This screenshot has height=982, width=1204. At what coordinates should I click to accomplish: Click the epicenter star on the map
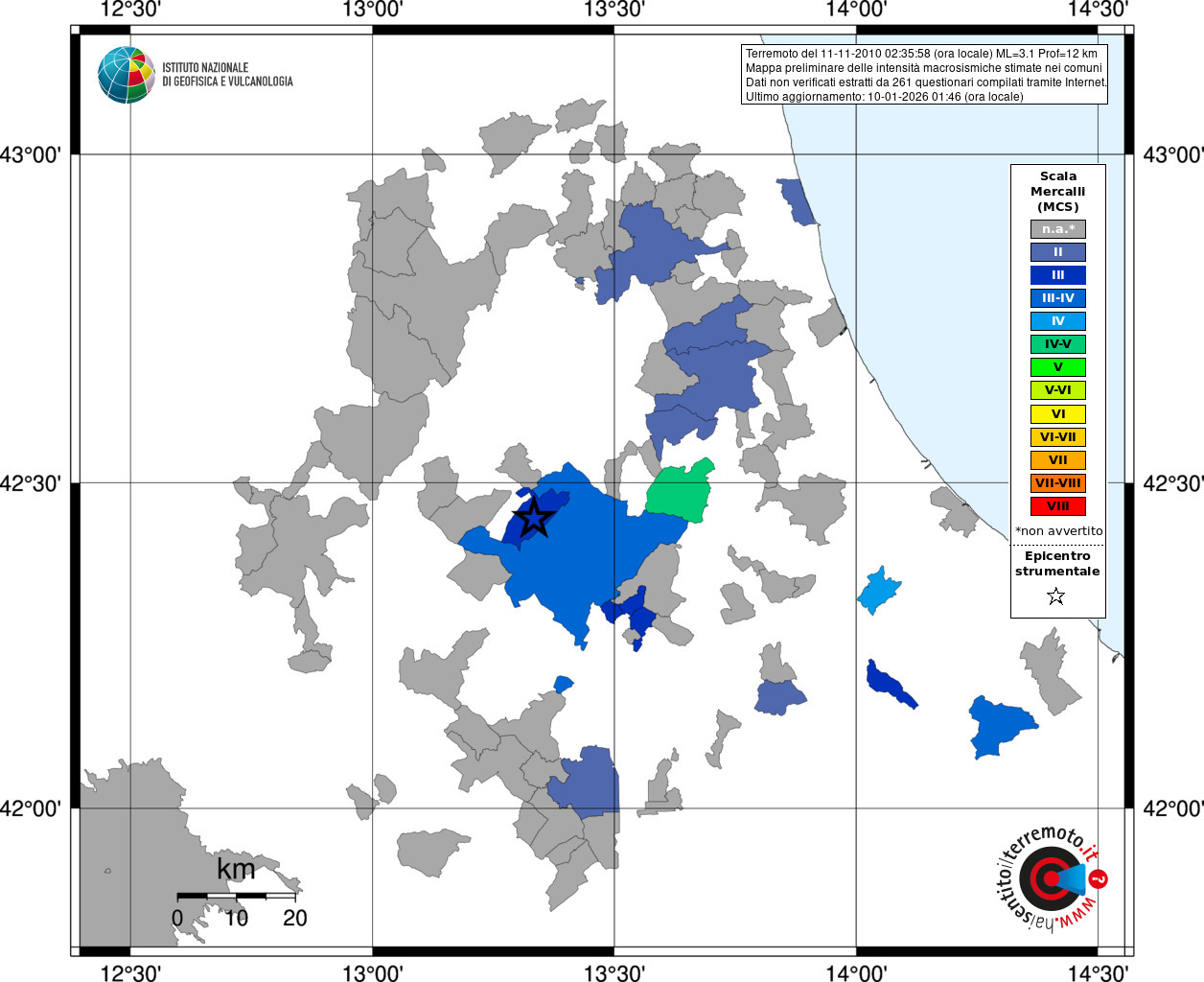[534, 518]
